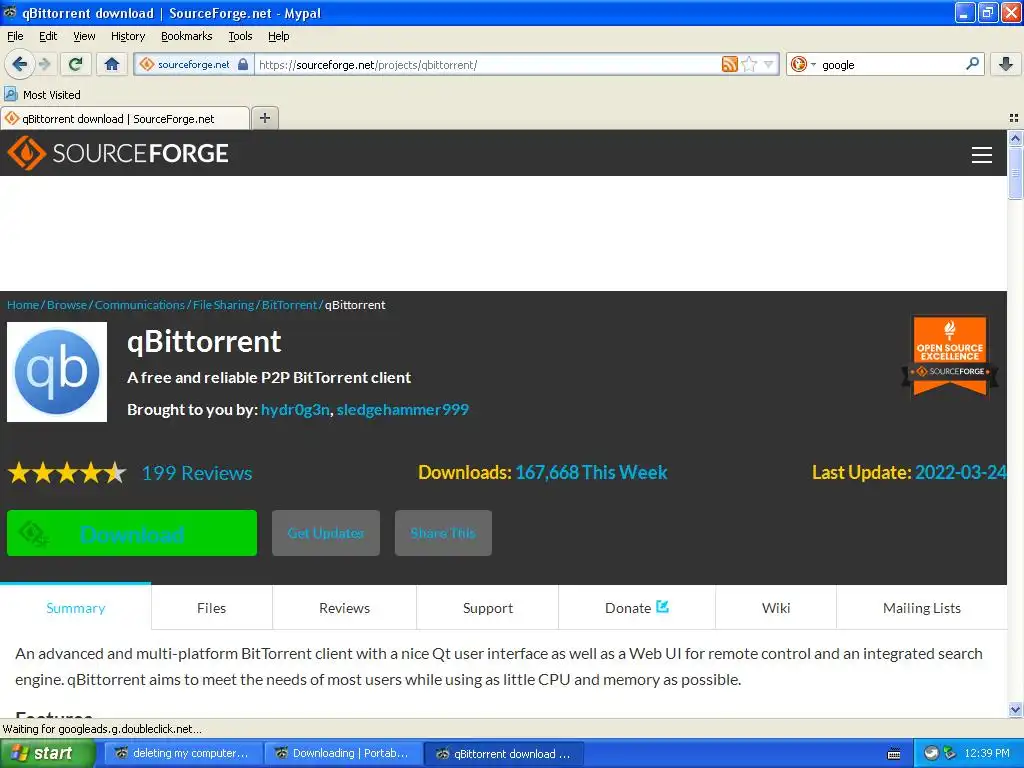The image size is (1024, 768).
Task: Click Last Update date 2022-03-24
Action: point(960,472)
